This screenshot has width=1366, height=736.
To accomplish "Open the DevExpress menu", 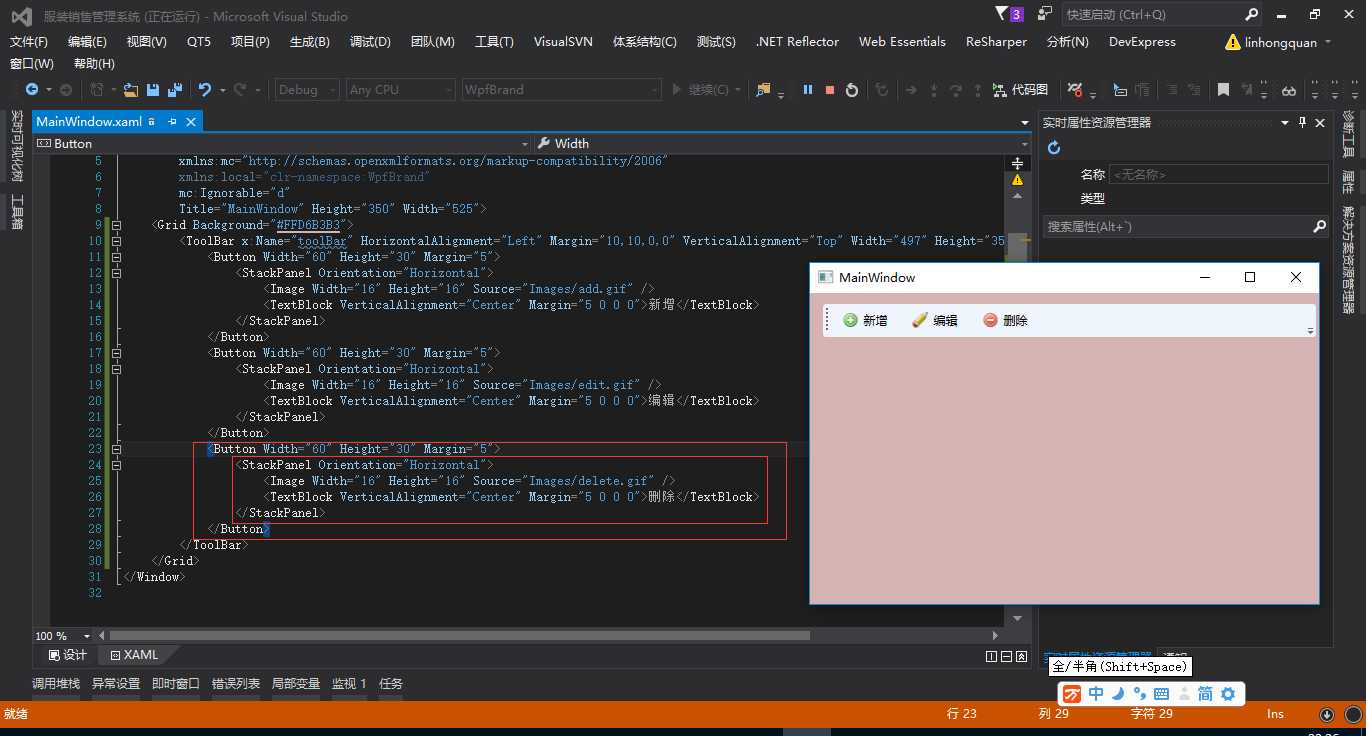I will coord(1142,42).
